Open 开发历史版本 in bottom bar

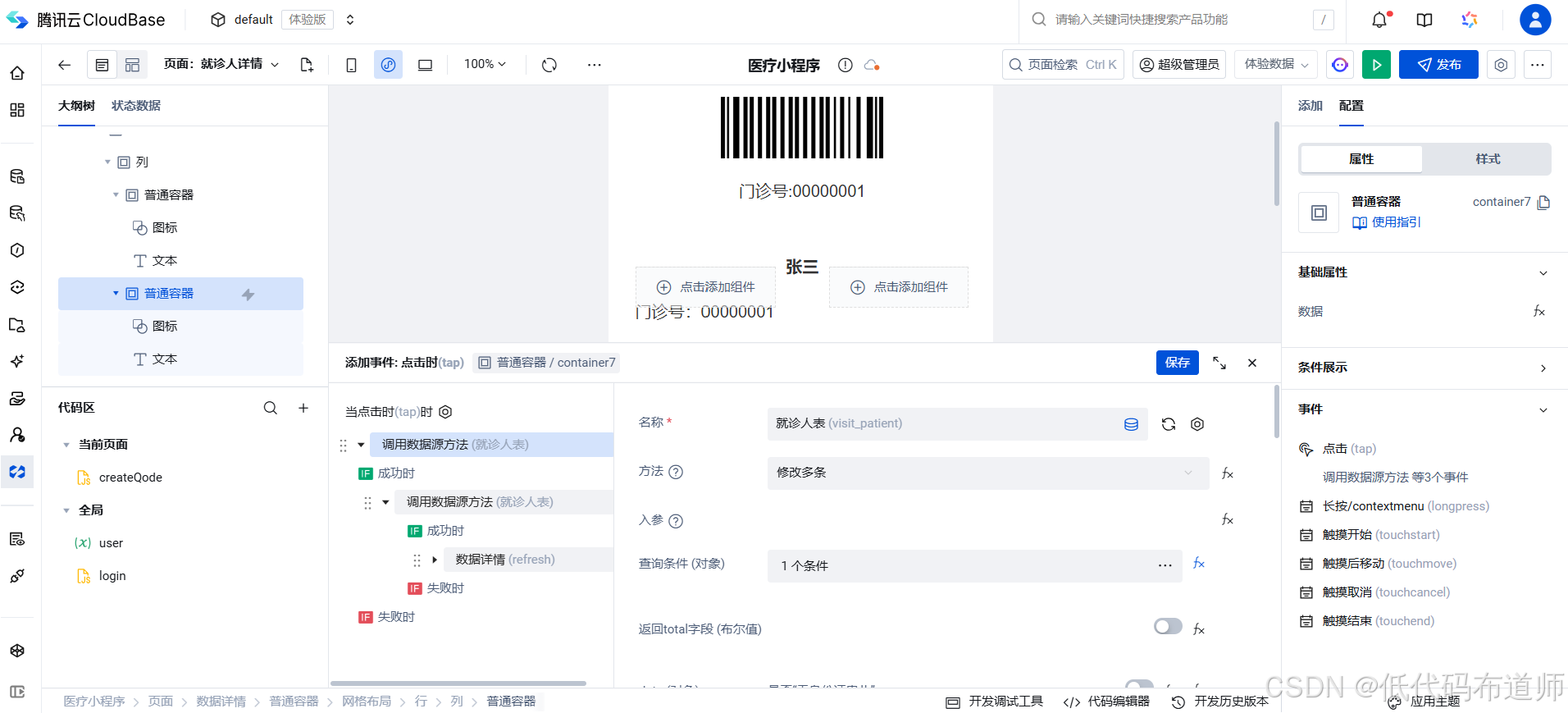point(1220,702)
